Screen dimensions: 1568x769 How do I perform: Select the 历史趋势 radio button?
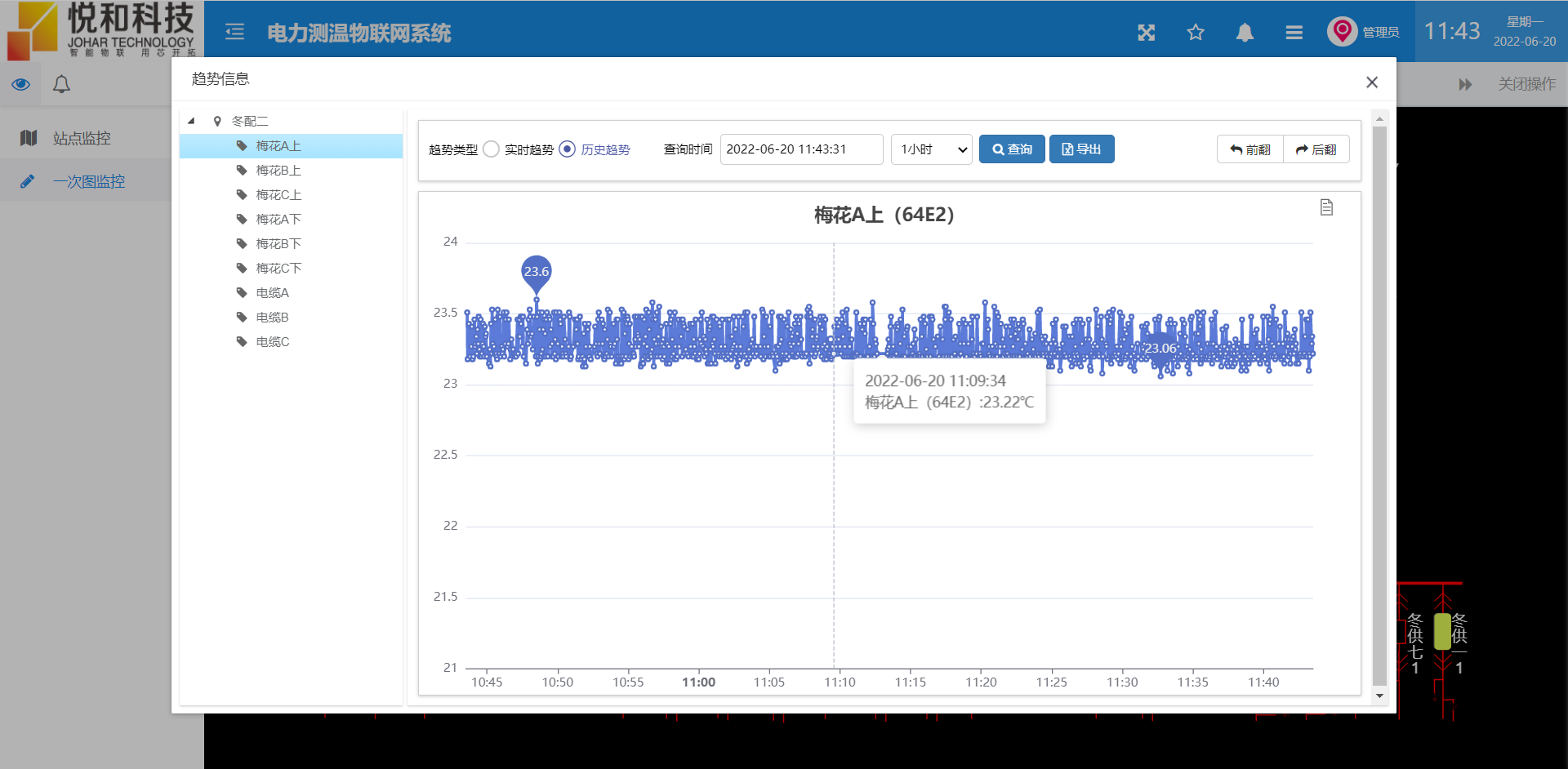click(x=567, y=149)
